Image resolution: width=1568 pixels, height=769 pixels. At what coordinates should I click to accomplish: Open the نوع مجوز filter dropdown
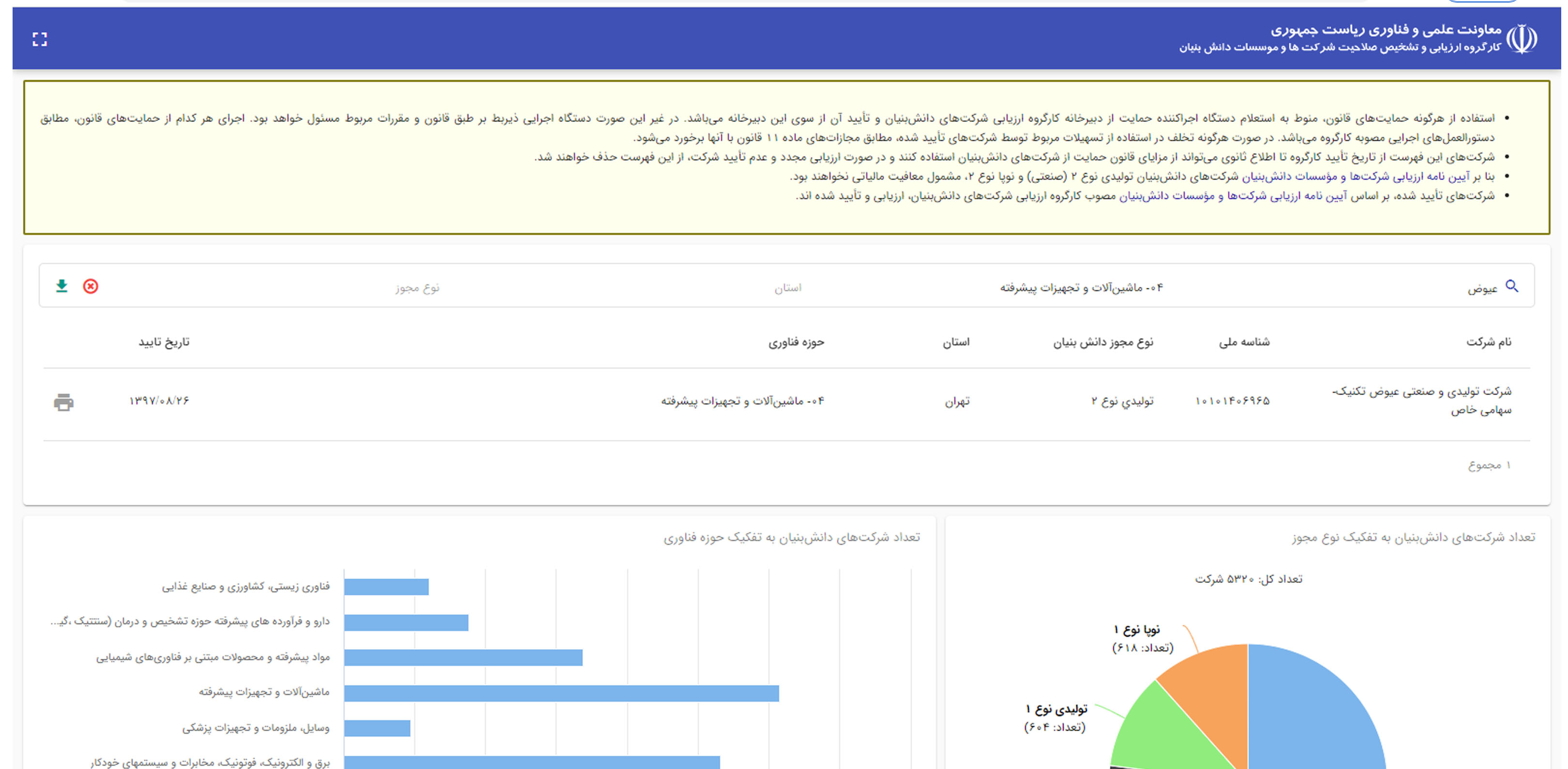417,287
